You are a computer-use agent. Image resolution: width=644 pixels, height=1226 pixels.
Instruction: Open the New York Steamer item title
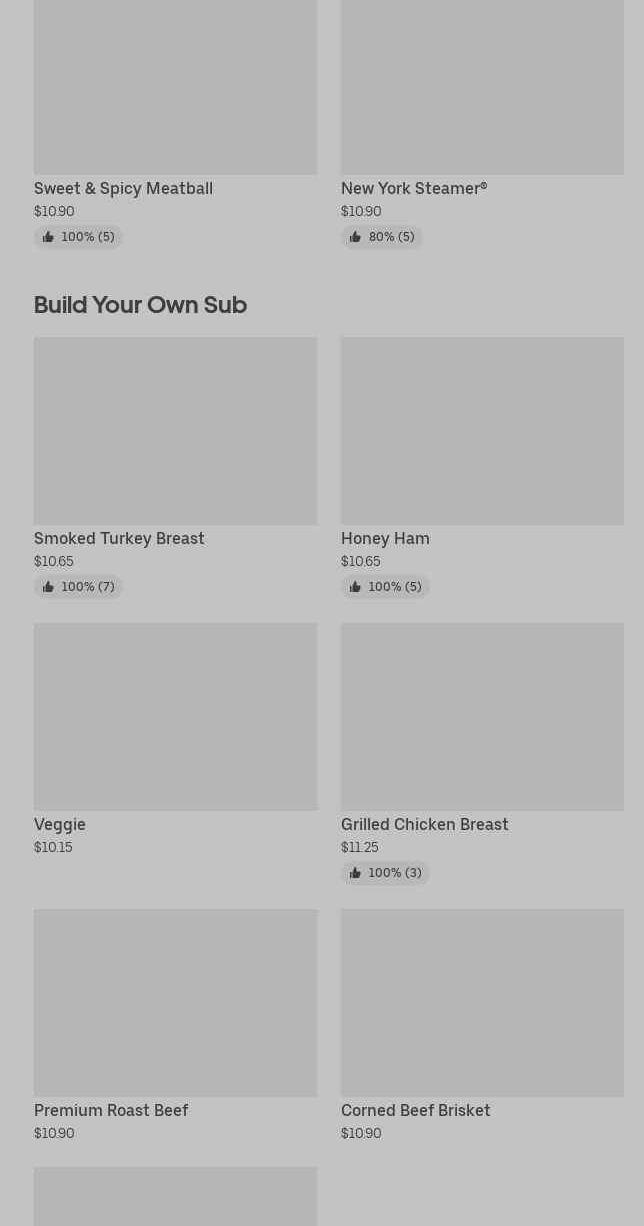414,188
